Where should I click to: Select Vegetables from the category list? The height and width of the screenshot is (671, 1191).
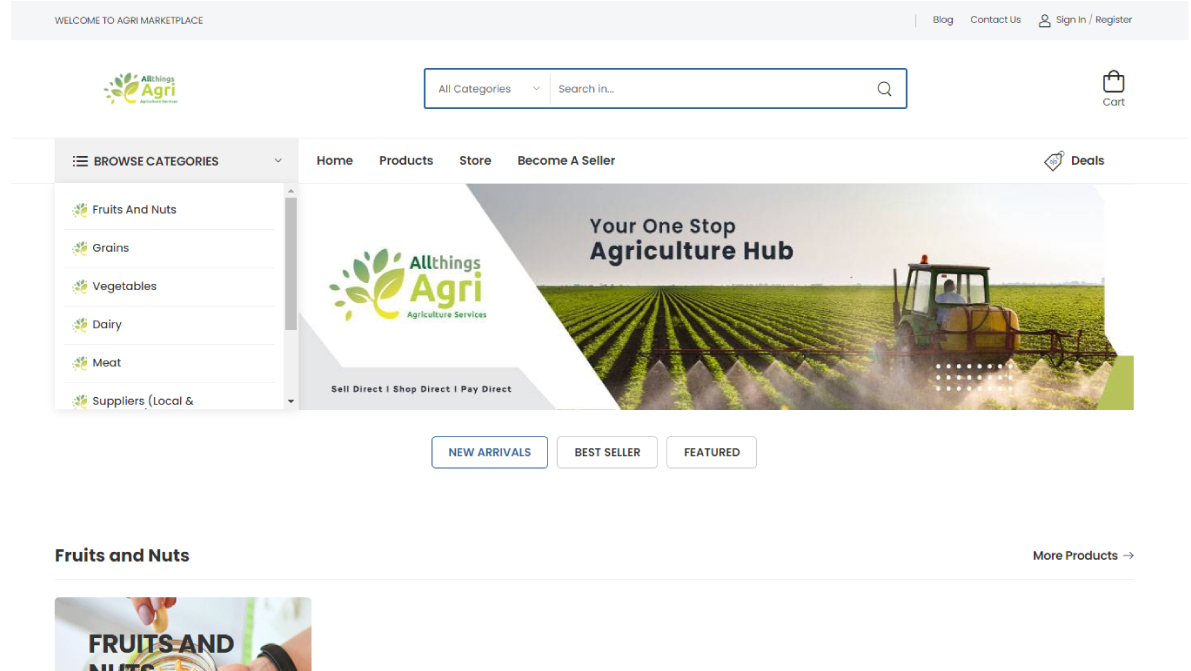pos(125,286)
